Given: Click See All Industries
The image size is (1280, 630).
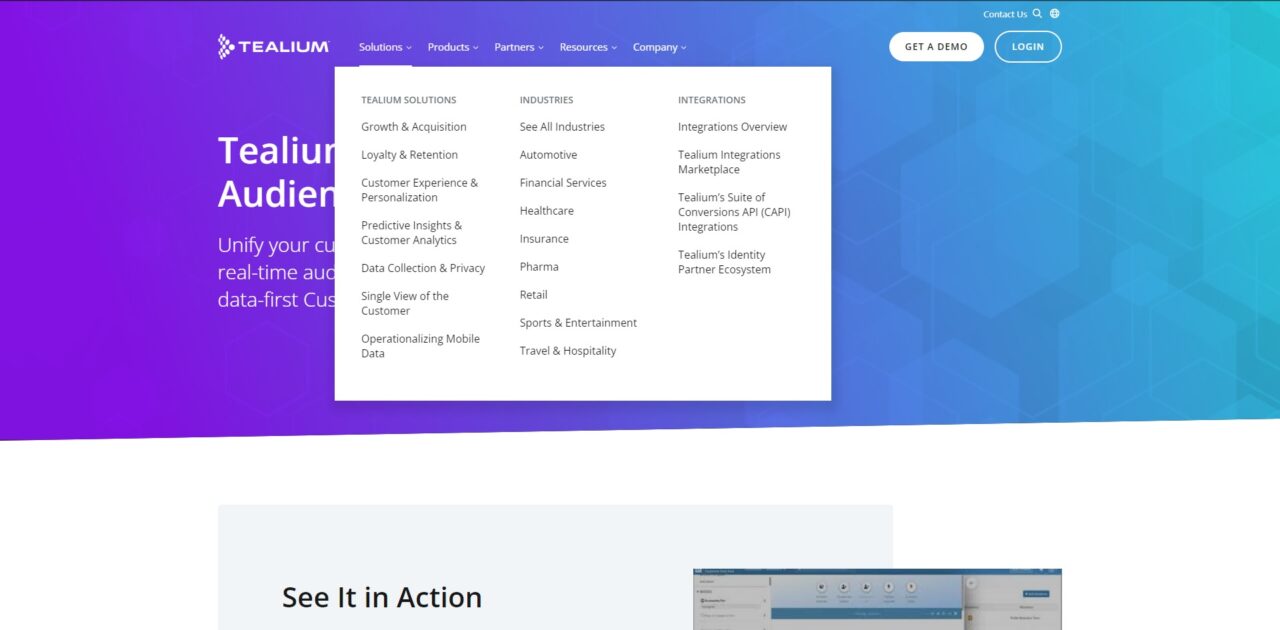Looking at the screenshot, I should coord(562,127).
